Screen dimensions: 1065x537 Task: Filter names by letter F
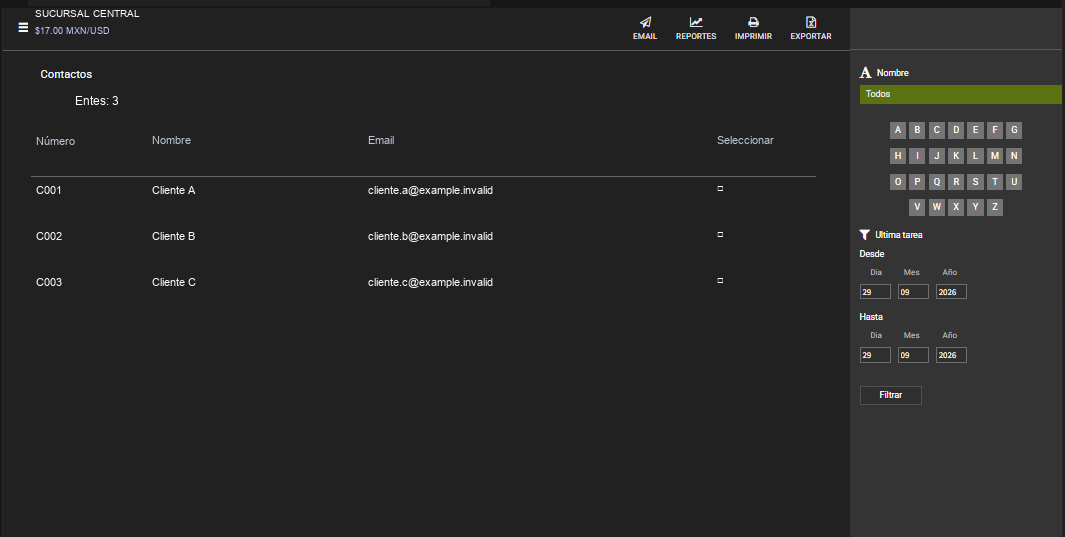tap(994, 130)
